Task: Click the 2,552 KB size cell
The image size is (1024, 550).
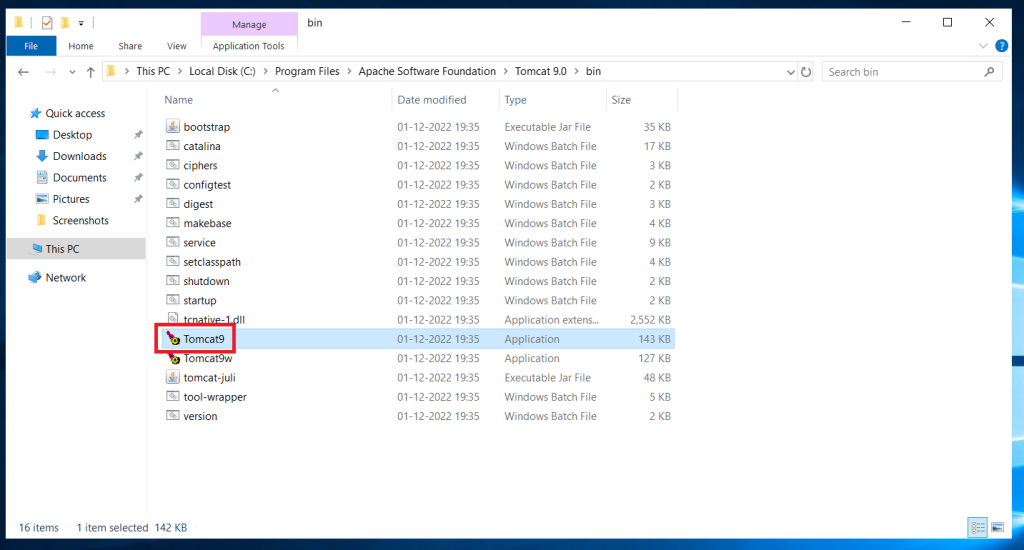Action: click(x=650, y=319)
